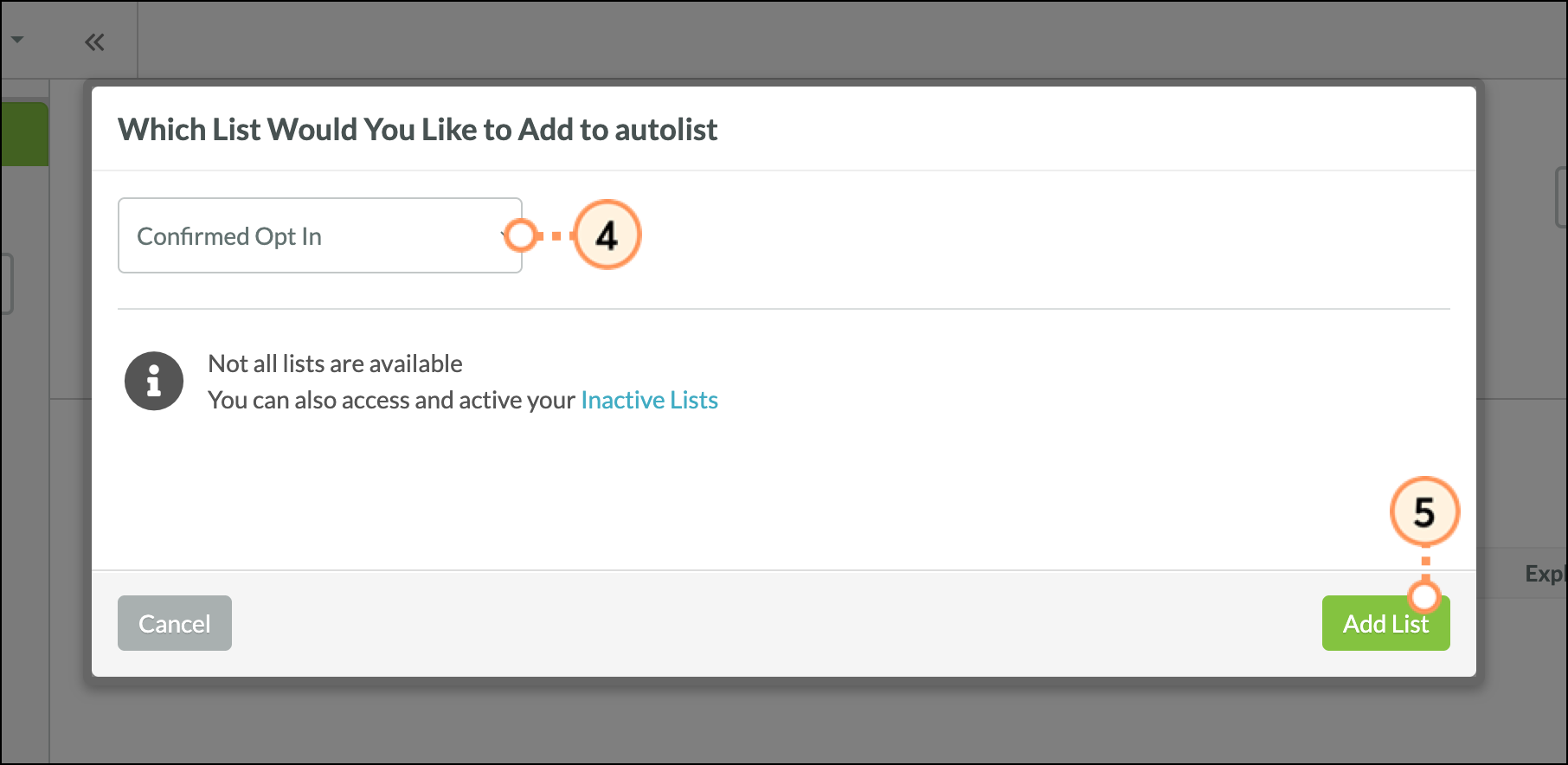Click the chevron arrow of the list selector
Image resolution: width=1568 pixels, height=765 pixels.
pos(504,235)
